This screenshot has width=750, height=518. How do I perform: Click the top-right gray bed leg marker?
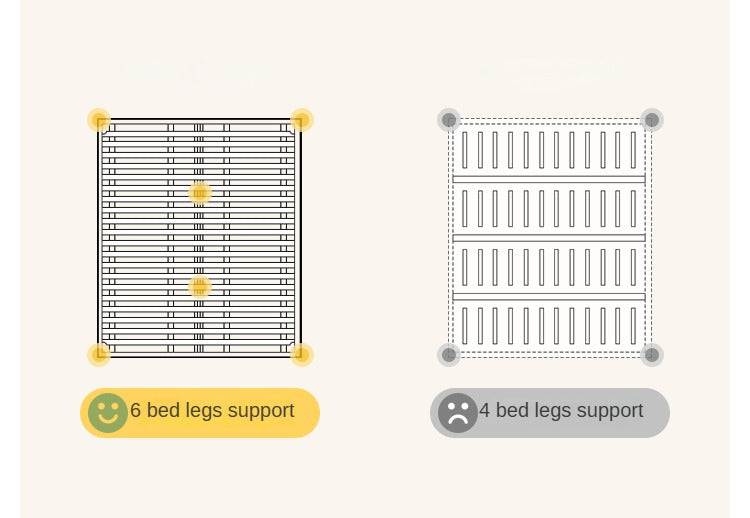651,120
